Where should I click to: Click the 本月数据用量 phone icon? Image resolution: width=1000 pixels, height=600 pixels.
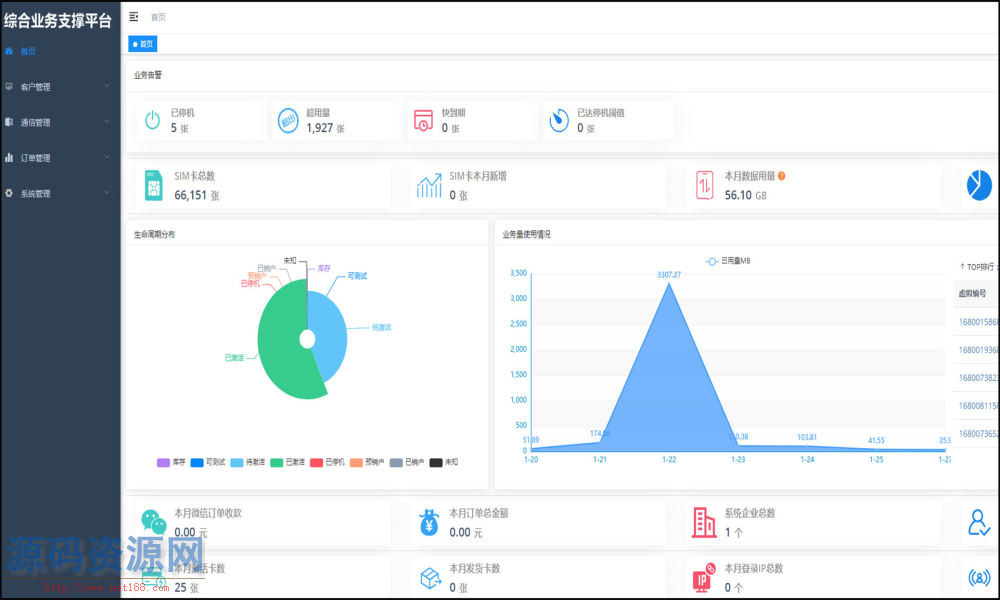pyautogui.click(x=705, y=185)
